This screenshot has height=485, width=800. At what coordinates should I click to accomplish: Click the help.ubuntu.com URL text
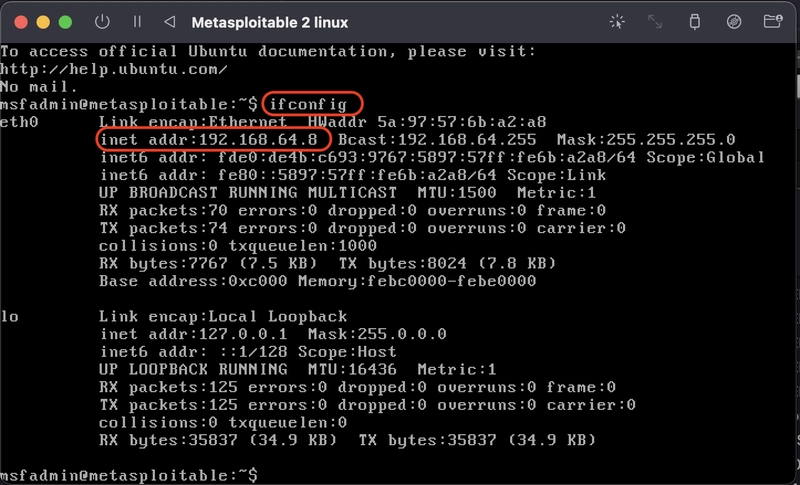(x=114, y=69)
